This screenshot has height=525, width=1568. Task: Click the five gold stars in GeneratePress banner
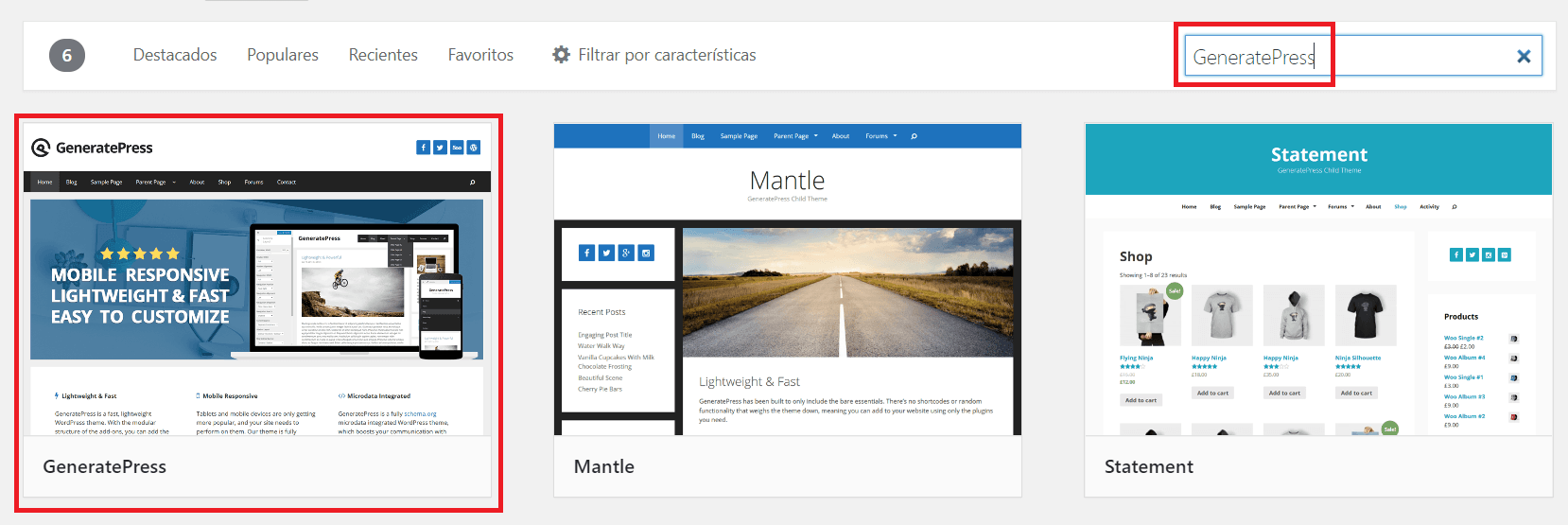pos(140,254)
